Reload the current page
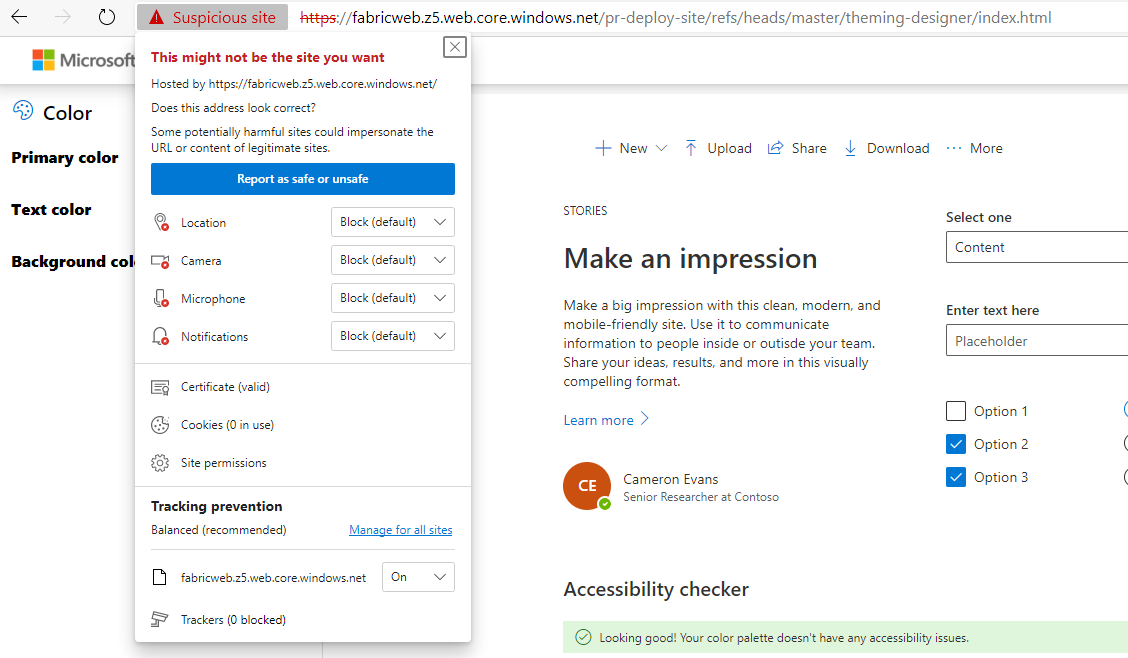The height and width of the screenshot is (658, 1128). pos(108,16)
